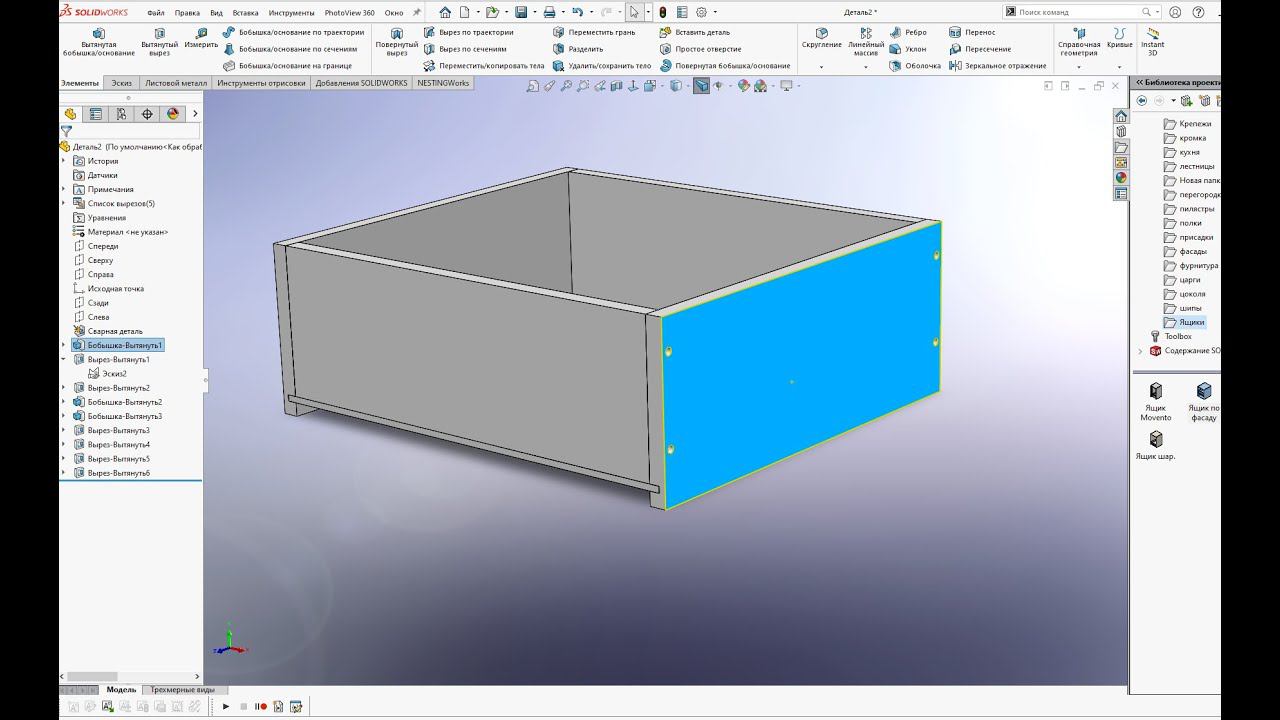Click the Вставить деталь button

[x=695, y=32]
